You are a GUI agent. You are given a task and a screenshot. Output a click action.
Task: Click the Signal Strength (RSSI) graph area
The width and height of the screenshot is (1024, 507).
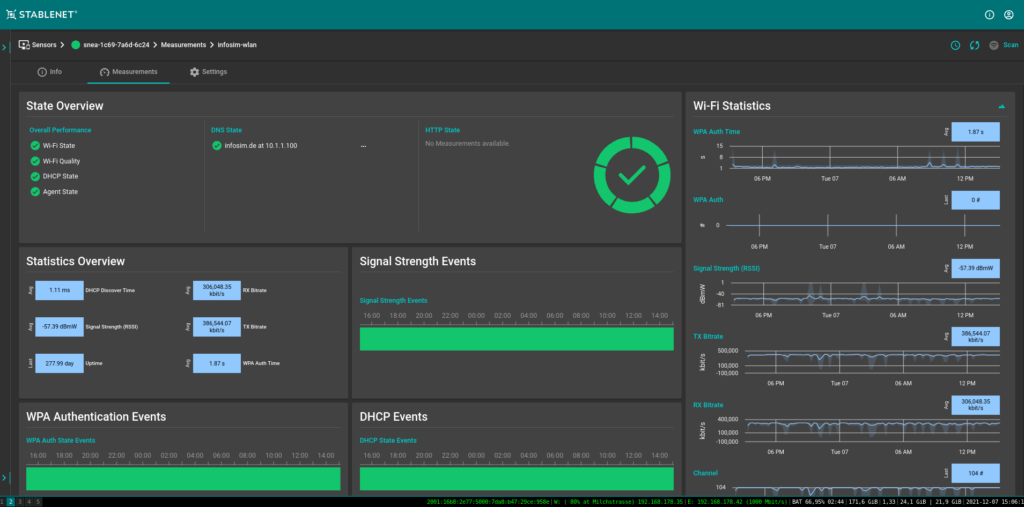(x=865, y=293)
